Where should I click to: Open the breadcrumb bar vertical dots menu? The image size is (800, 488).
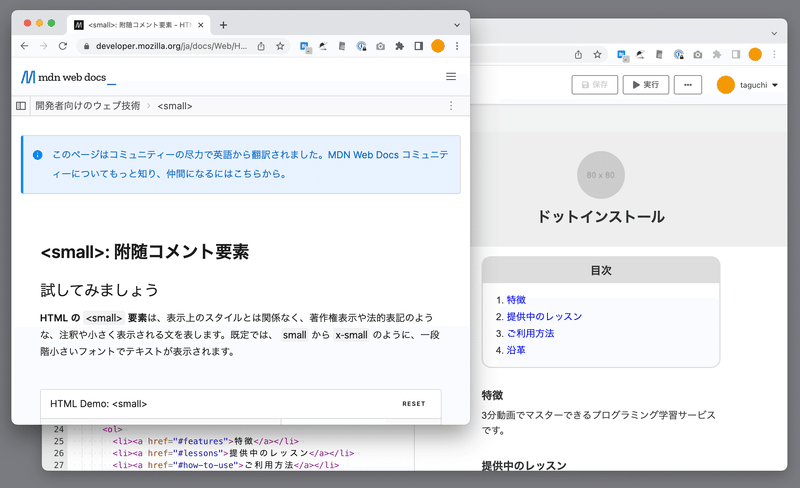[x=451, y=106]
